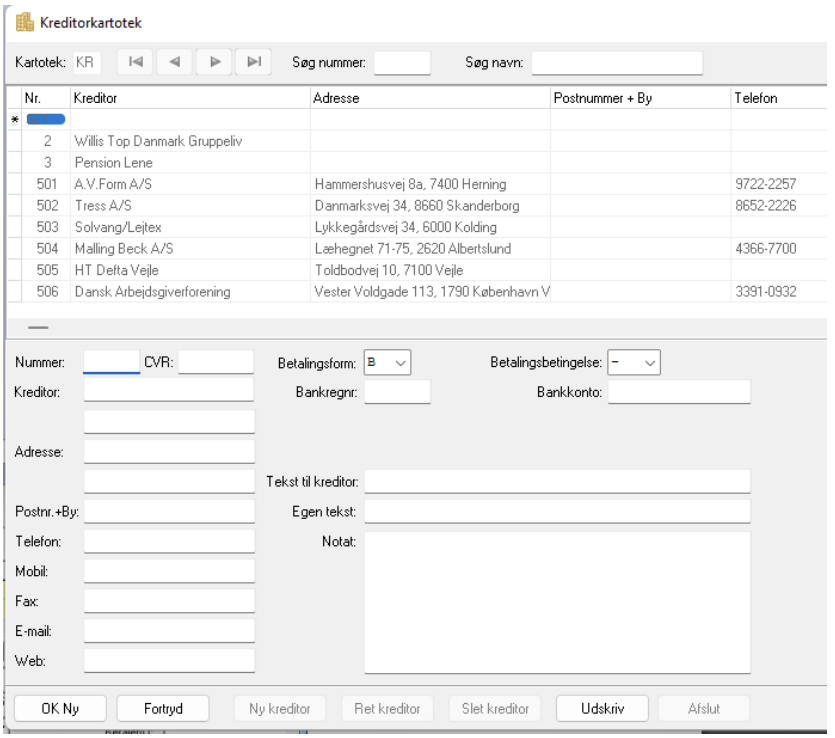Cancel with the Fortryd button
The image size is (835, 738).
click(163, 709)
